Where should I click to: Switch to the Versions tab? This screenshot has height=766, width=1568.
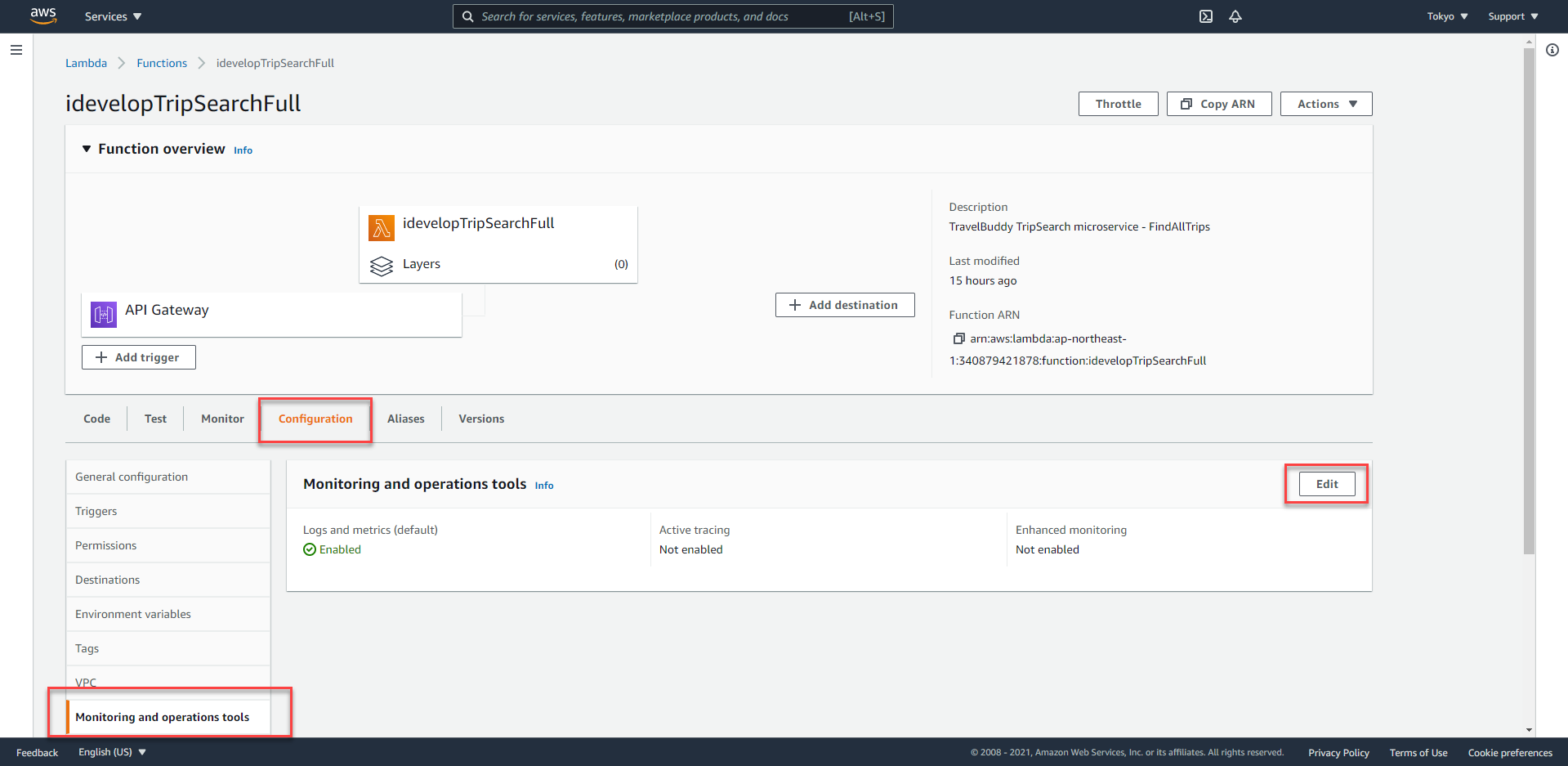(481, 419)
